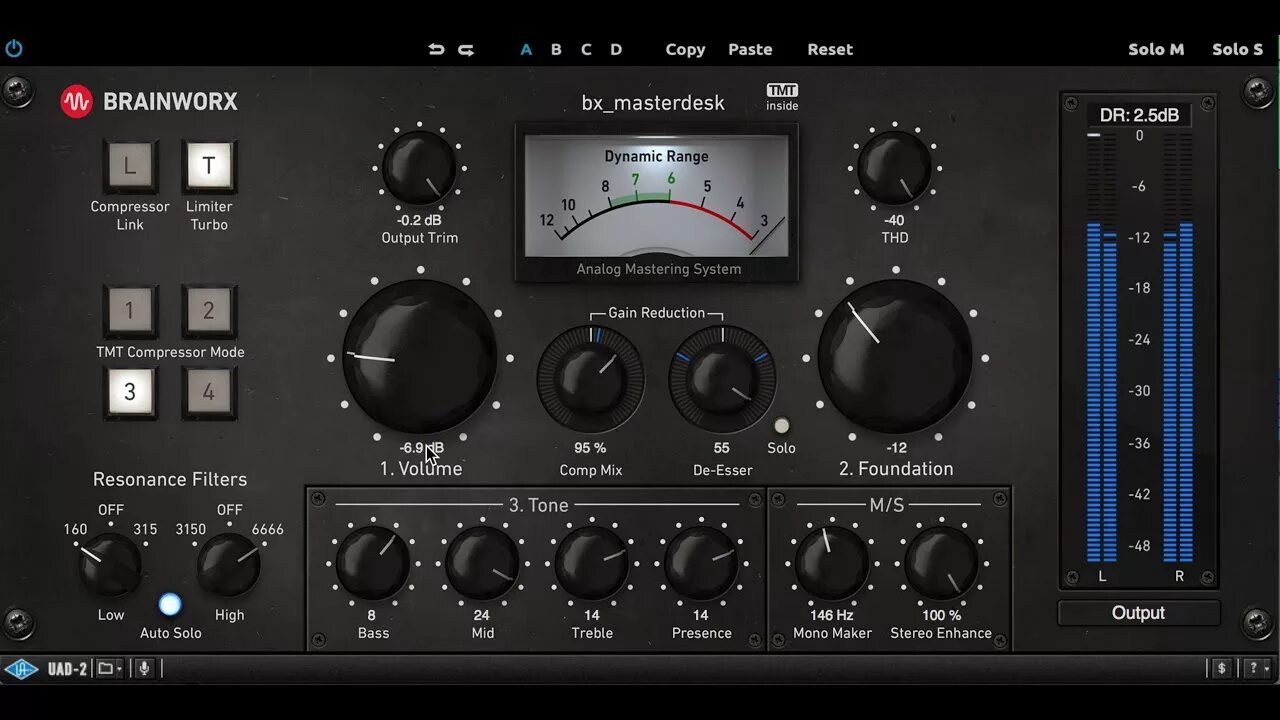The image size is (1280, 720).
Task: Click the Comp Mix knob
Action: [590, 380]
